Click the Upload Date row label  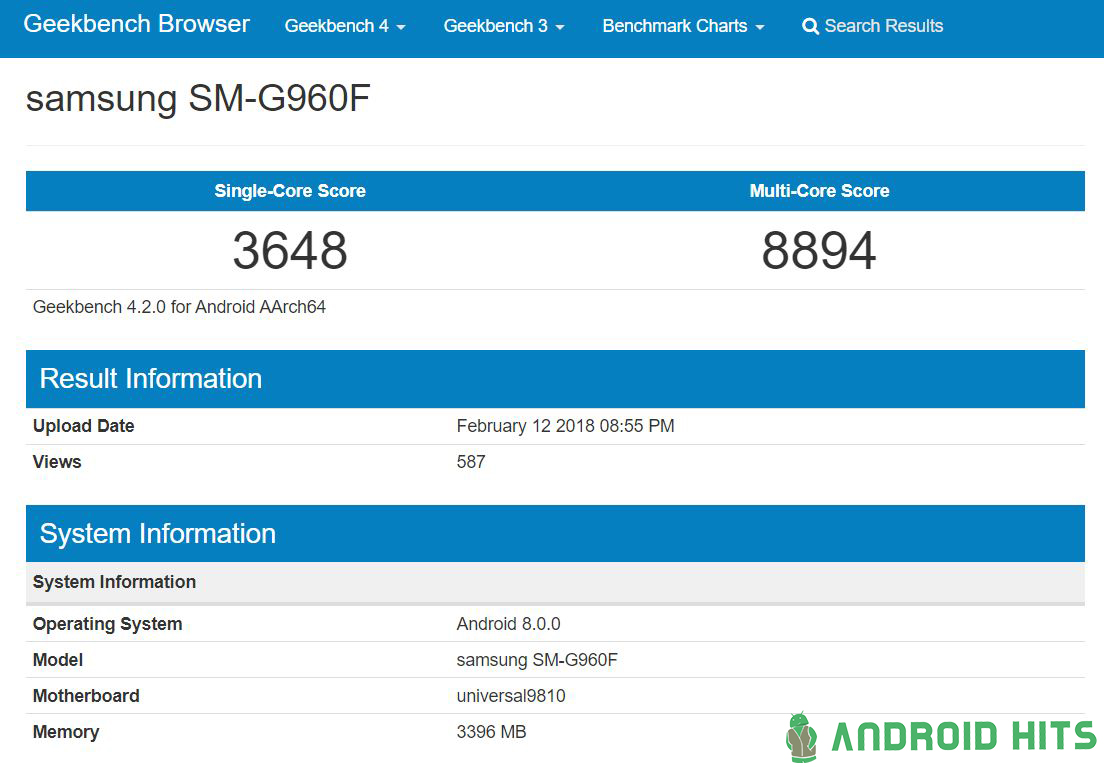(84, 426)
